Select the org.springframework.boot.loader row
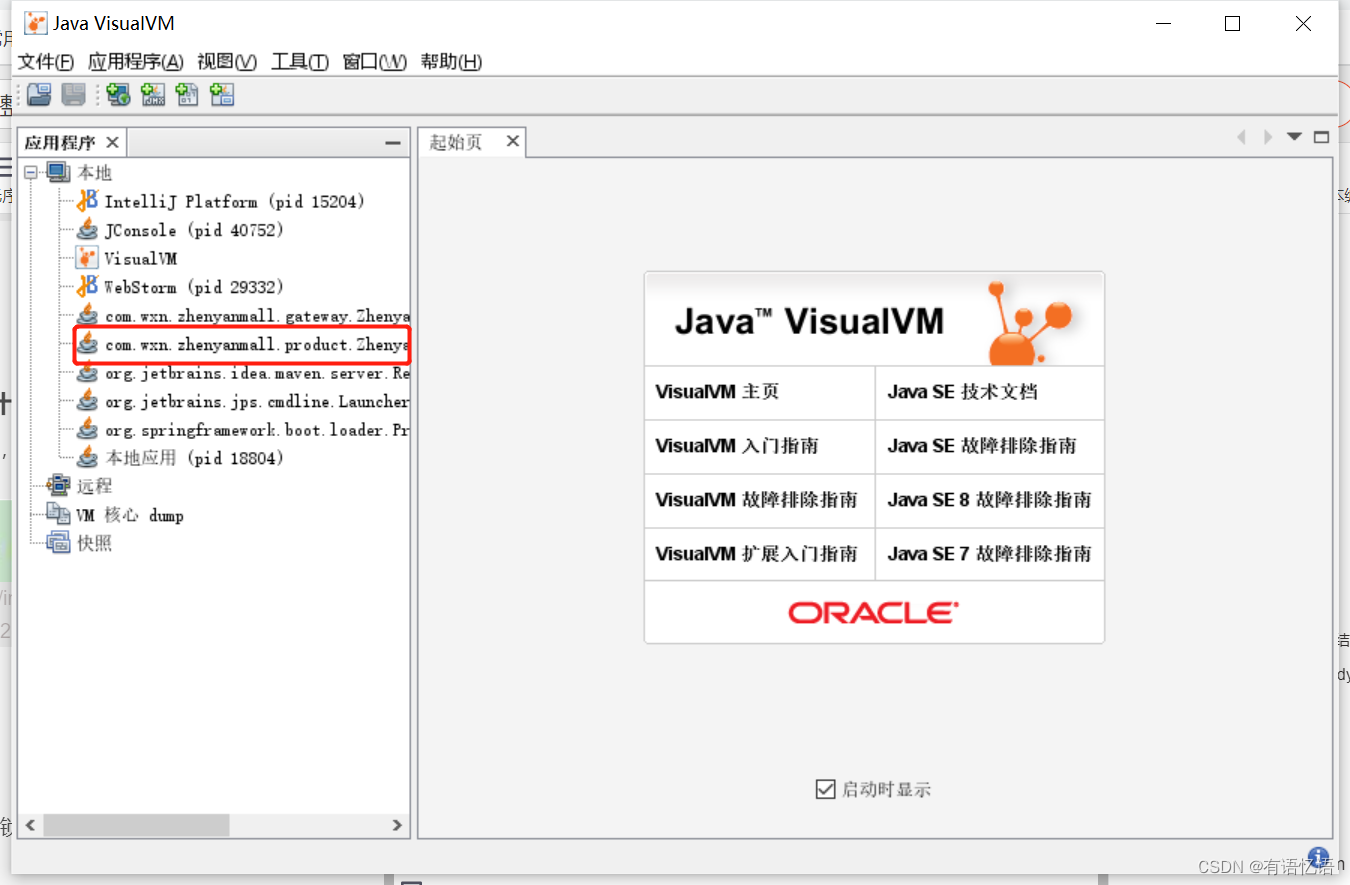The width and height of the screenshot is (1350, 885). point(257,430)
